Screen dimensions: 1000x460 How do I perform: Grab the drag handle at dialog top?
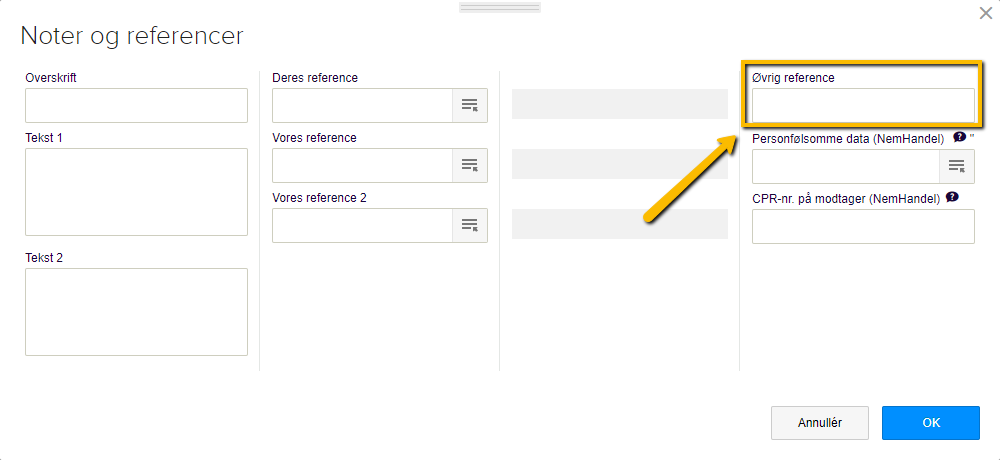[500, 7]
